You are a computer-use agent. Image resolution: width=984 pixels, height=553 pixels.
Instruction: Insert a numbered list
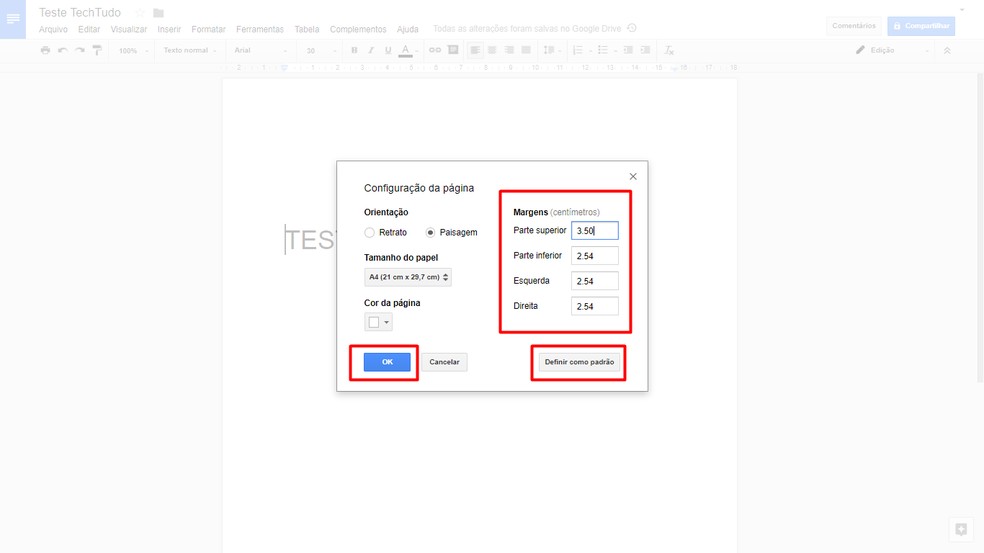(580, 50)
